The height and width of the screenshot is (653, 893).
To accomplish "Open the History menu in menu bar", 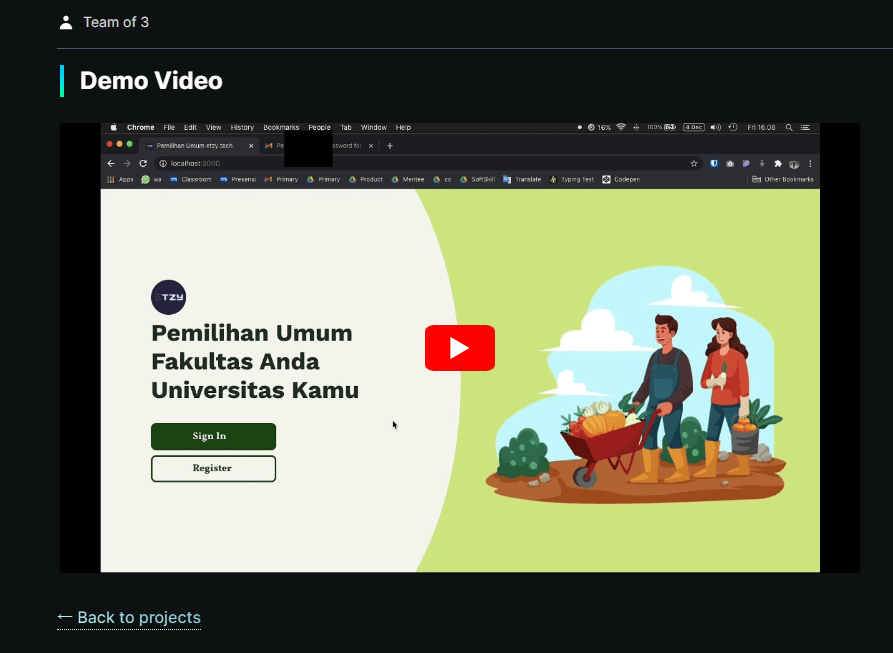I will pos(242,128).
